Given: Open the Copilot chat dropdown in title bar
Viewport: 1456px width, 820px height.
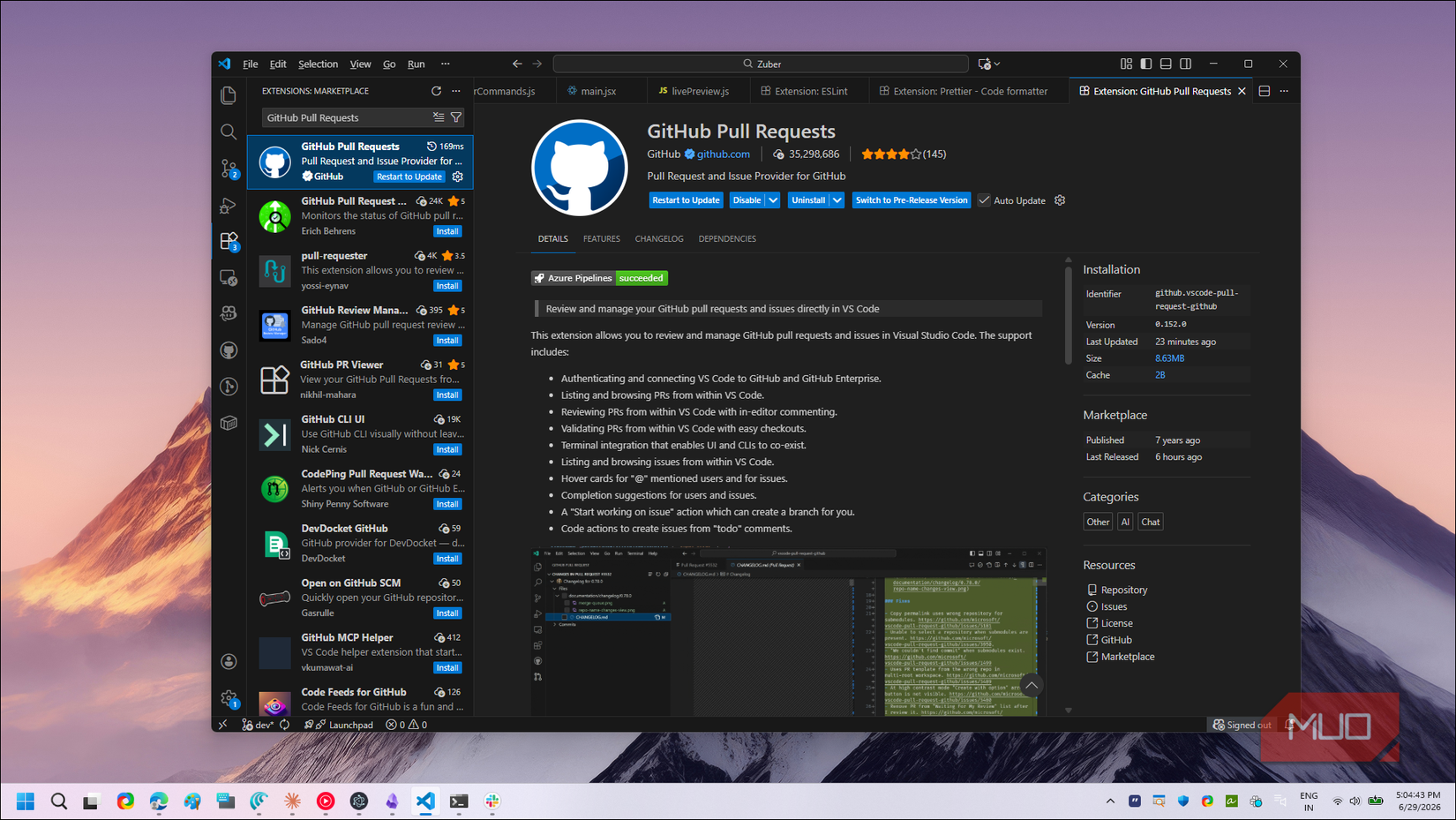Looking at the screenshot, I should click(997, 64).
